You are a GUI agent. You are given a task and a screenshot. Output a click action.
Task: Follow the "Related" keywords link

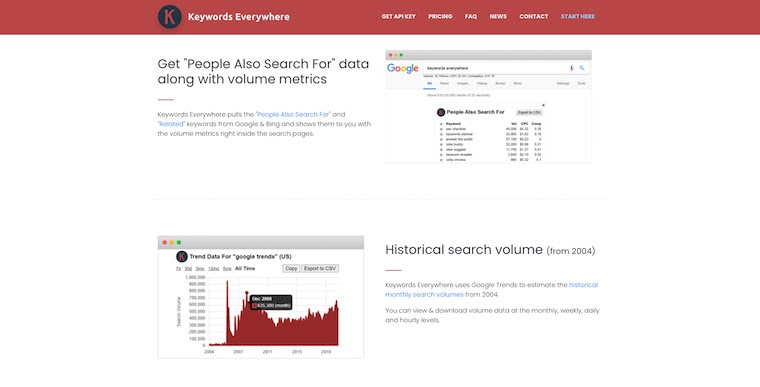pos(171,124)
